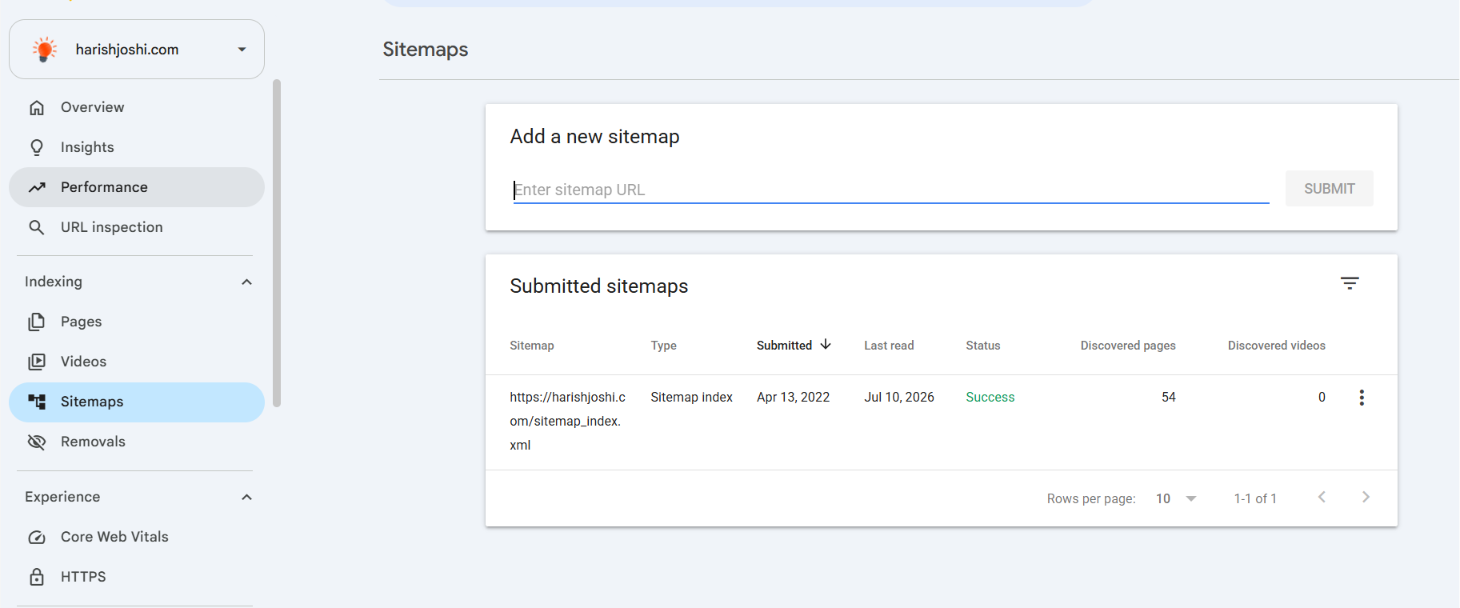1460x608 pixels.
Task: Click the Performance trend arrow icon
Action: 37,187
